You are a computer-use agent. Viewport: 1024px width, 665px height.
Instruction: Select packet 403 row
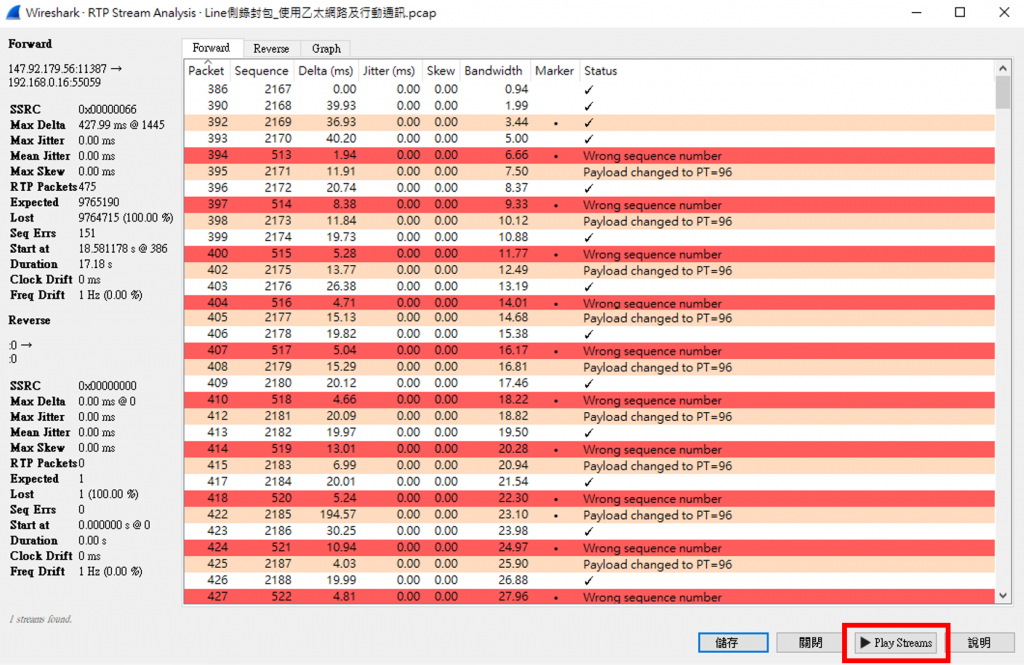pos(589,286)
